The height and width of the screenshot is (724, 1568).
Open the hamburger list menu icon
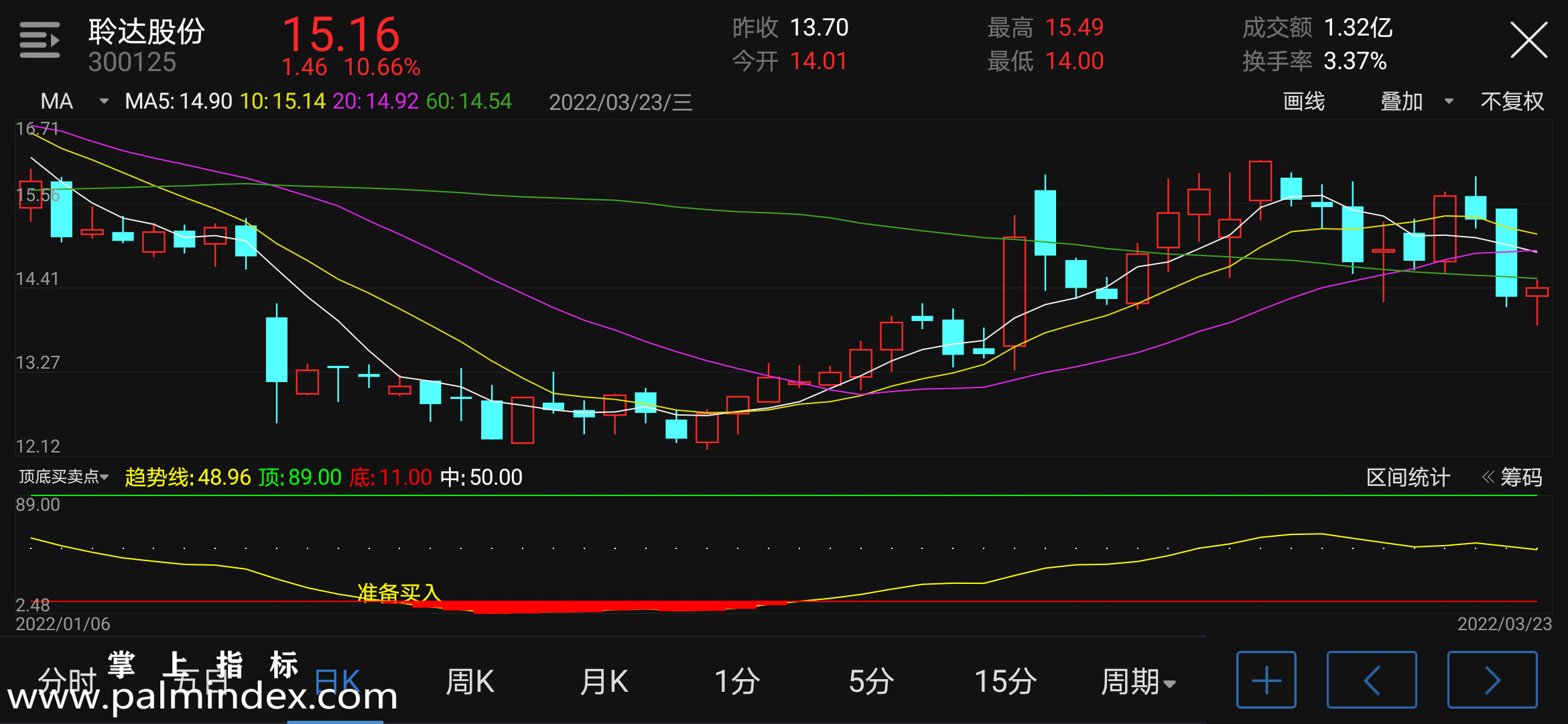(x=40, y=40)
